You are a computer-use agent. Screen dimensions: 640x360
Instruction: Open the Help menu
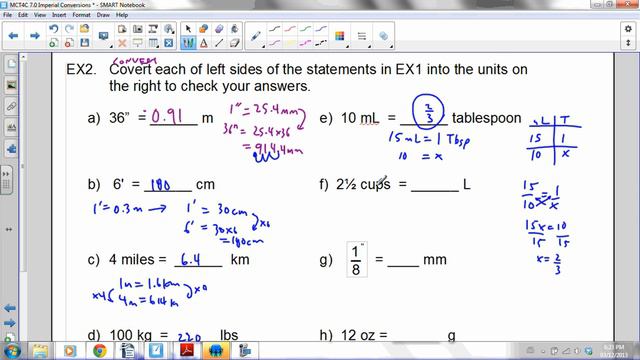122,15
